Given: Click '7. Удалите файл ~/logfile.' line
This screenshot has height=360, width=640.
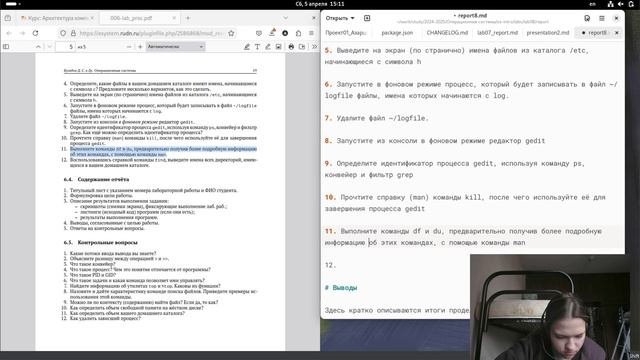Looking at the screenshot, I should tap(376, 118).
